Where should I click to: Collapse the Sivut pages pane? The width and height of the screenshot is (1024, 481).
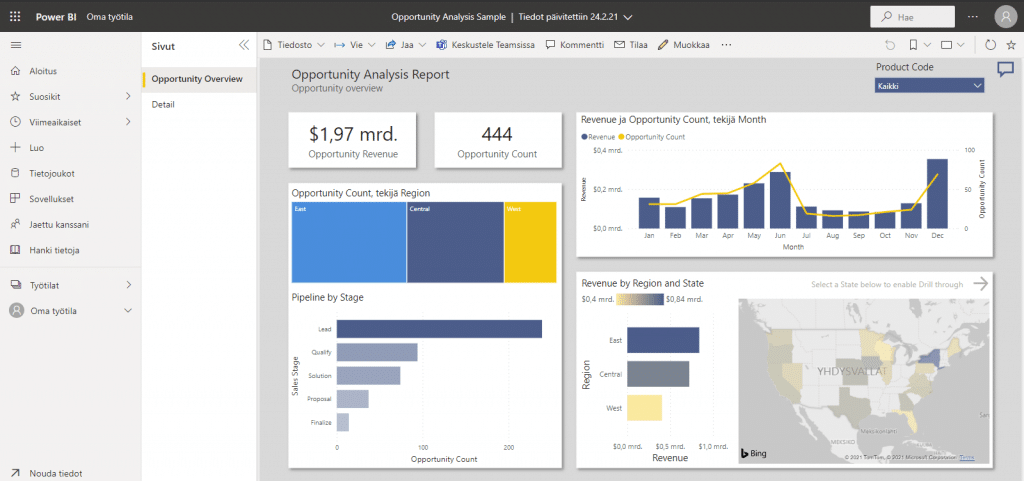point(244,45)
